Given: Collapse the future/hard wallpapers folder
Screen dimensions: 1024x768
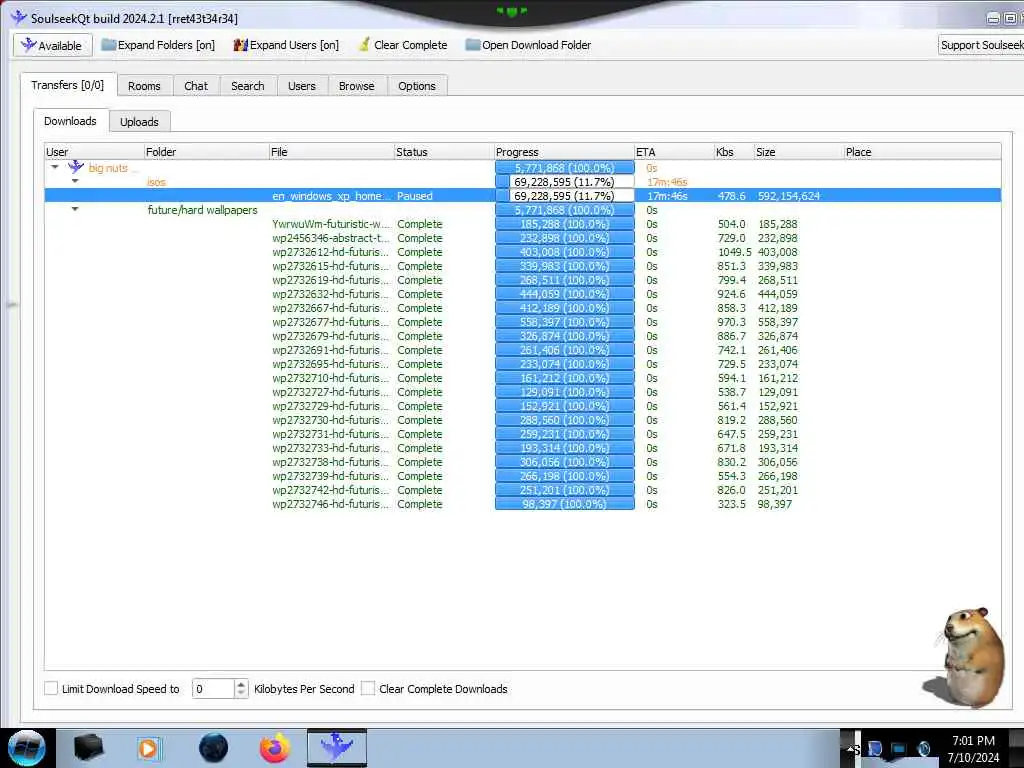Looking at the screenshot, I should (x=75, y=209).
